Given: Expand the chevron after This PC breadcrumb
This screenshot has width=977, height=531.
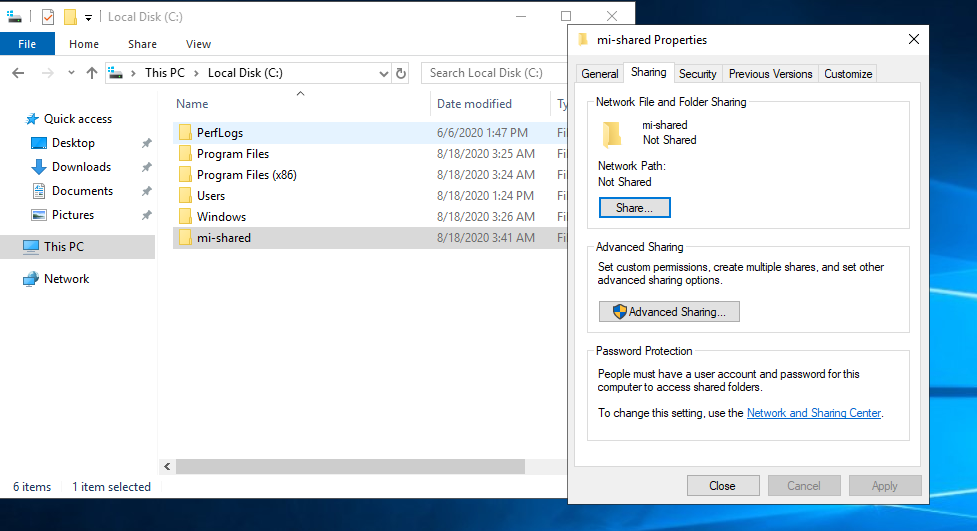Looking at the screenshot, I should 196,74.
